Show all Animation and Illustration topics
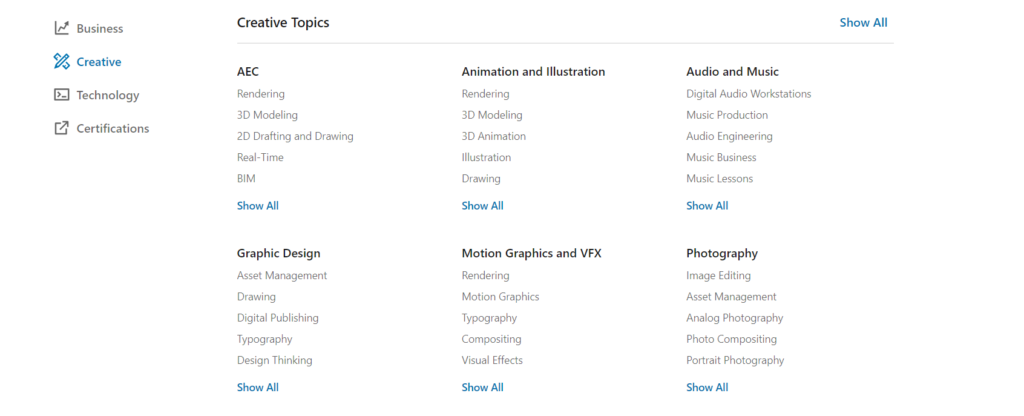1024x416 pixels. [x=482, y=206]
